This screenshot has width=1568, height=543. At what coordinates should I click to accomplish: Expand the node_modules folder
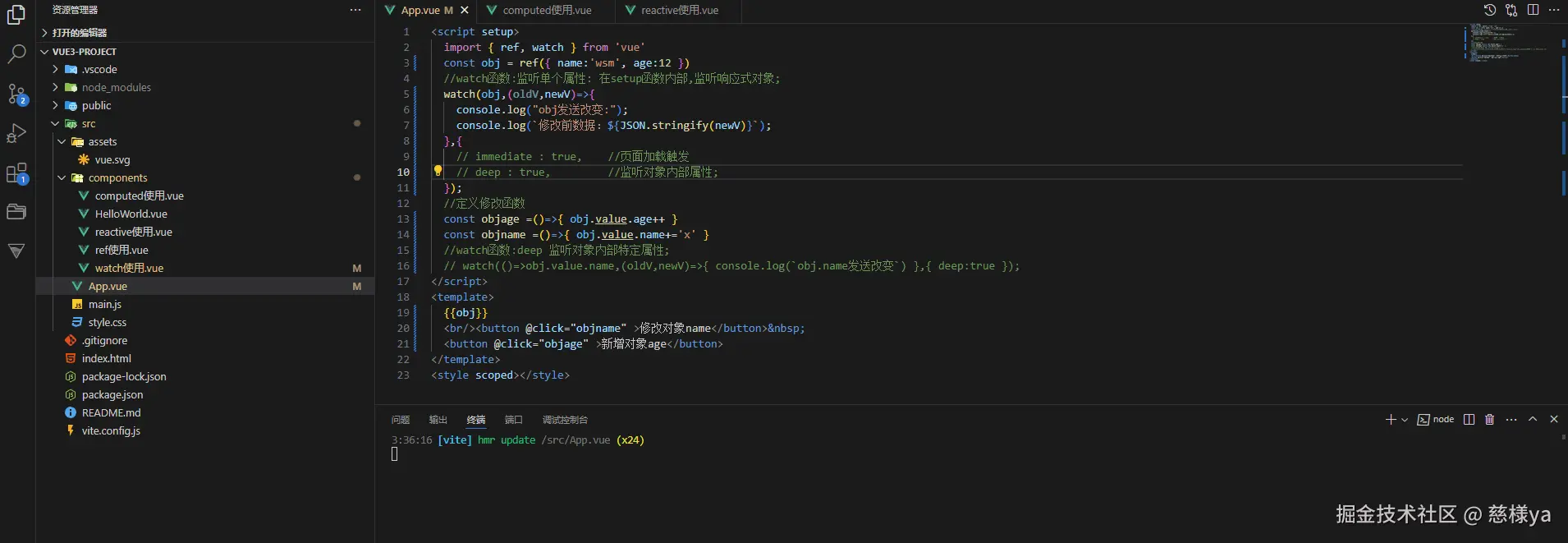click(x=205, y=88)
